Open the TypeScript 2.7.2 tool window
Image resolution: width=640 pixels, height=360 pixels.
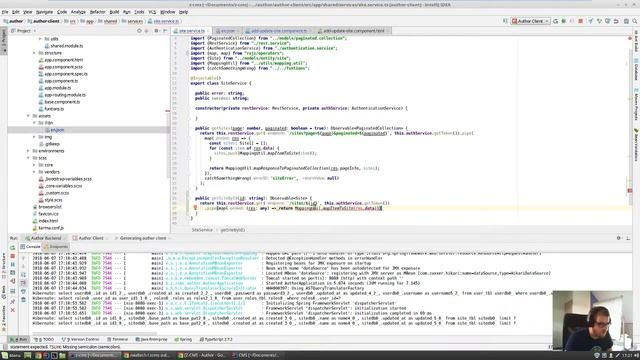[x=216, y=339]
